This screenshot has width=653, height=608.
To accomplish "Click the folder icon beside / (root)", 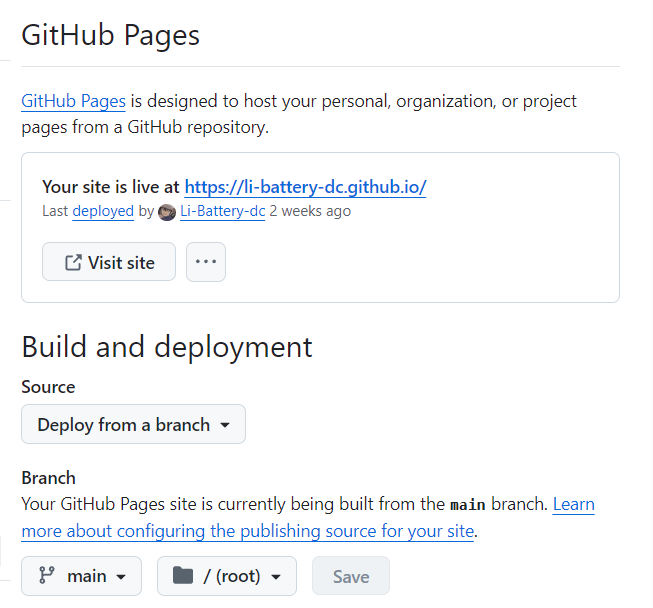I will (182, 576).
